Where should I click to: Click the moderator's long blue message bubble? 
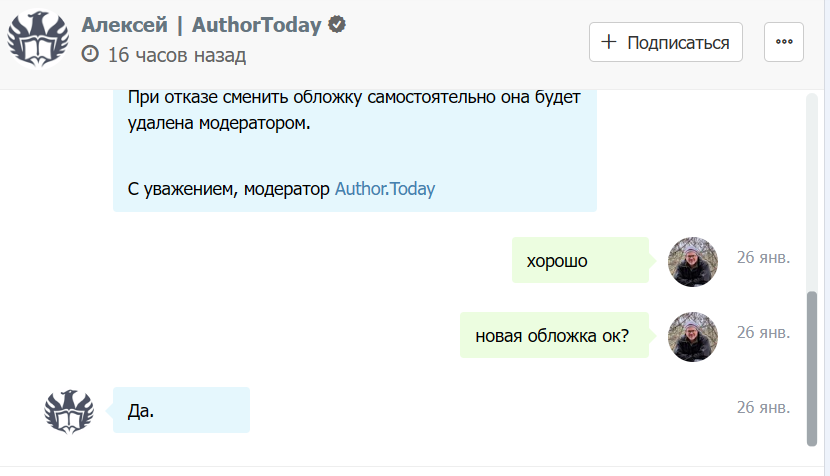pyautogui.click(x=354, y=150)
